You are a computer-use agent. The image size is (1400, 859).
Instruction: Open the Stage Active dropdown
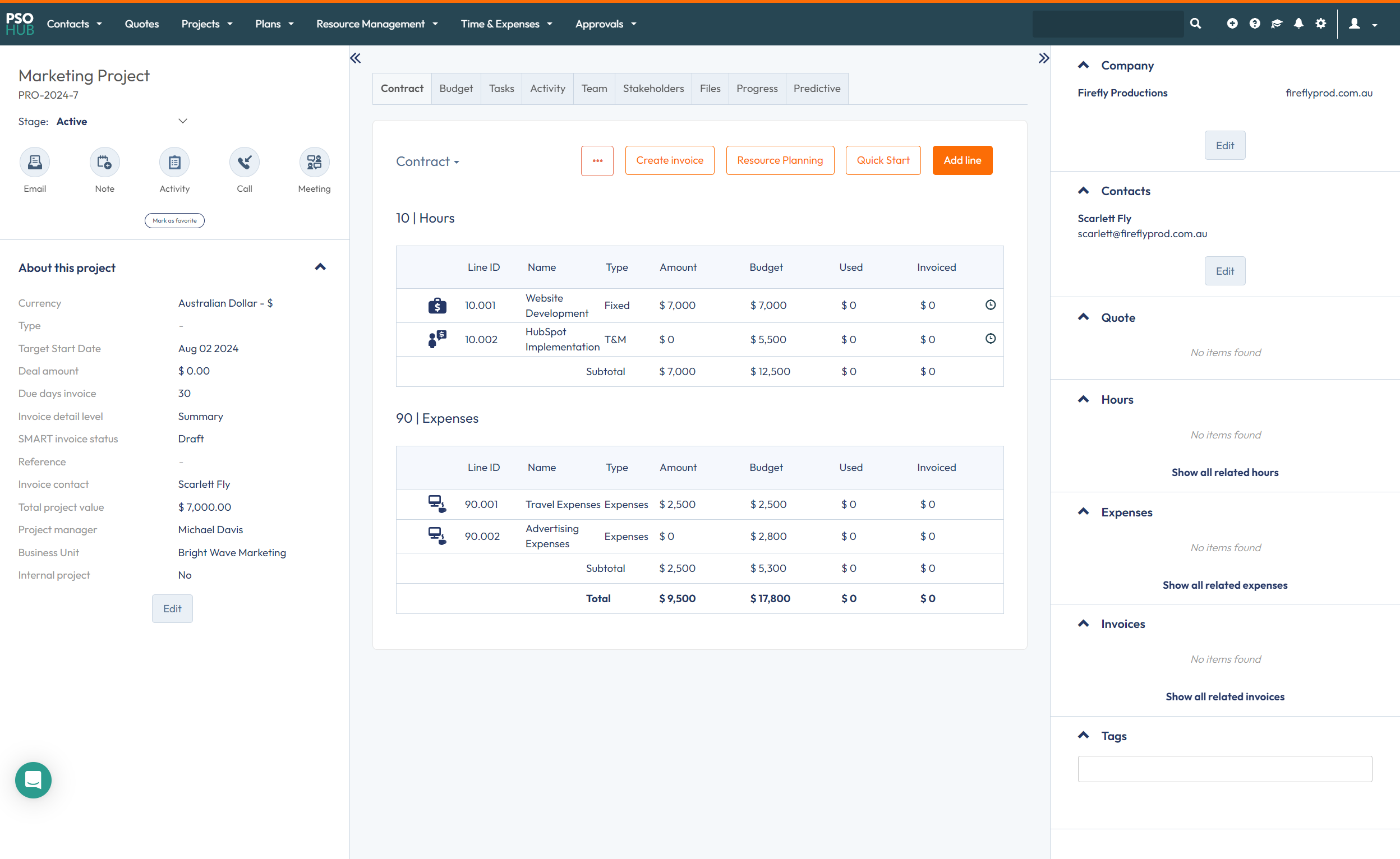(182, 121)
